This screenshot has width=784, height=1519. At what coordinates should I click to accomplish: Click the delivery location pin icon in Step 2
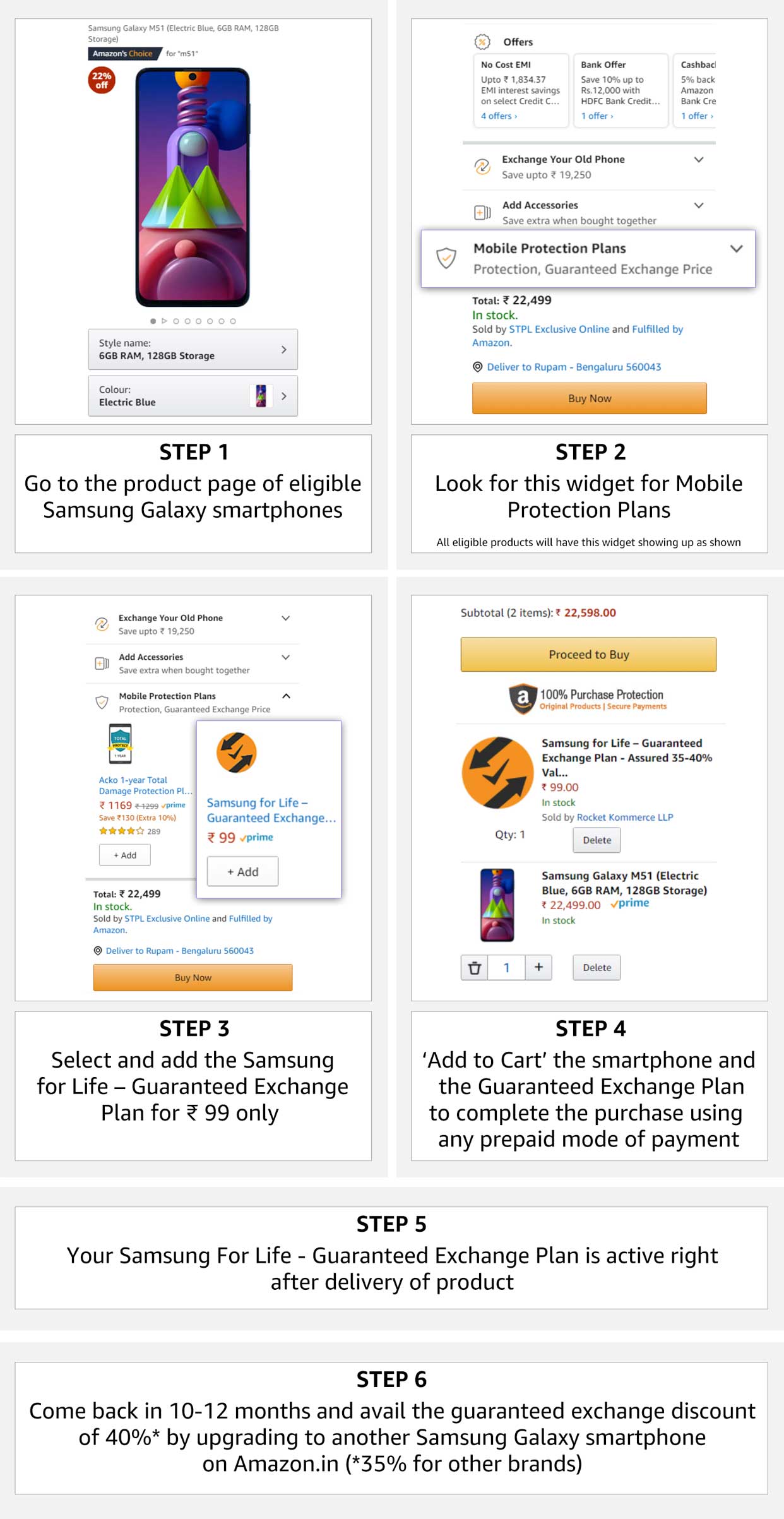coord(478,367)
